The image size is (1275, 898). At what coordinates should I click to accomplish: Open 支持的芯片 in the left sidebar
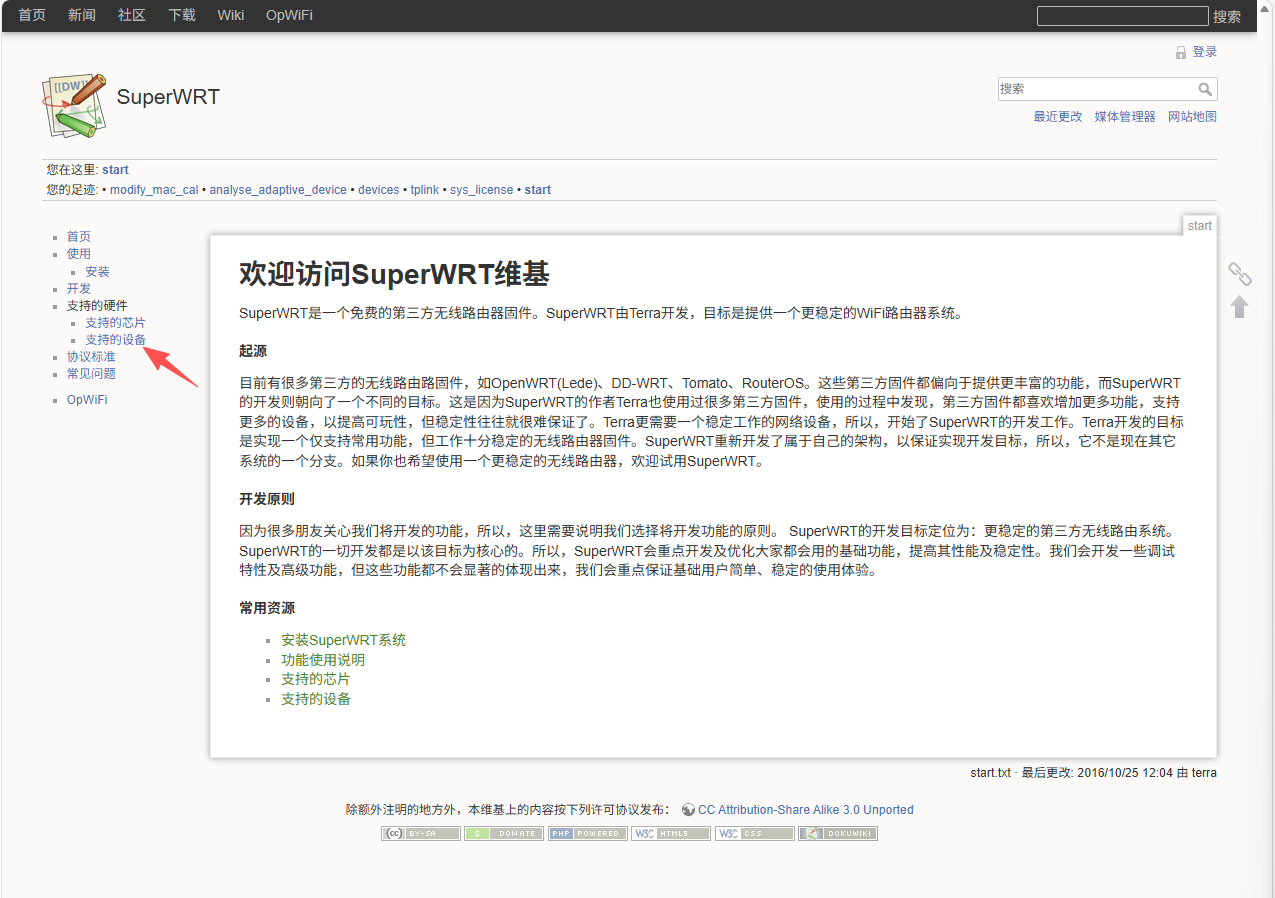[115, 323]
